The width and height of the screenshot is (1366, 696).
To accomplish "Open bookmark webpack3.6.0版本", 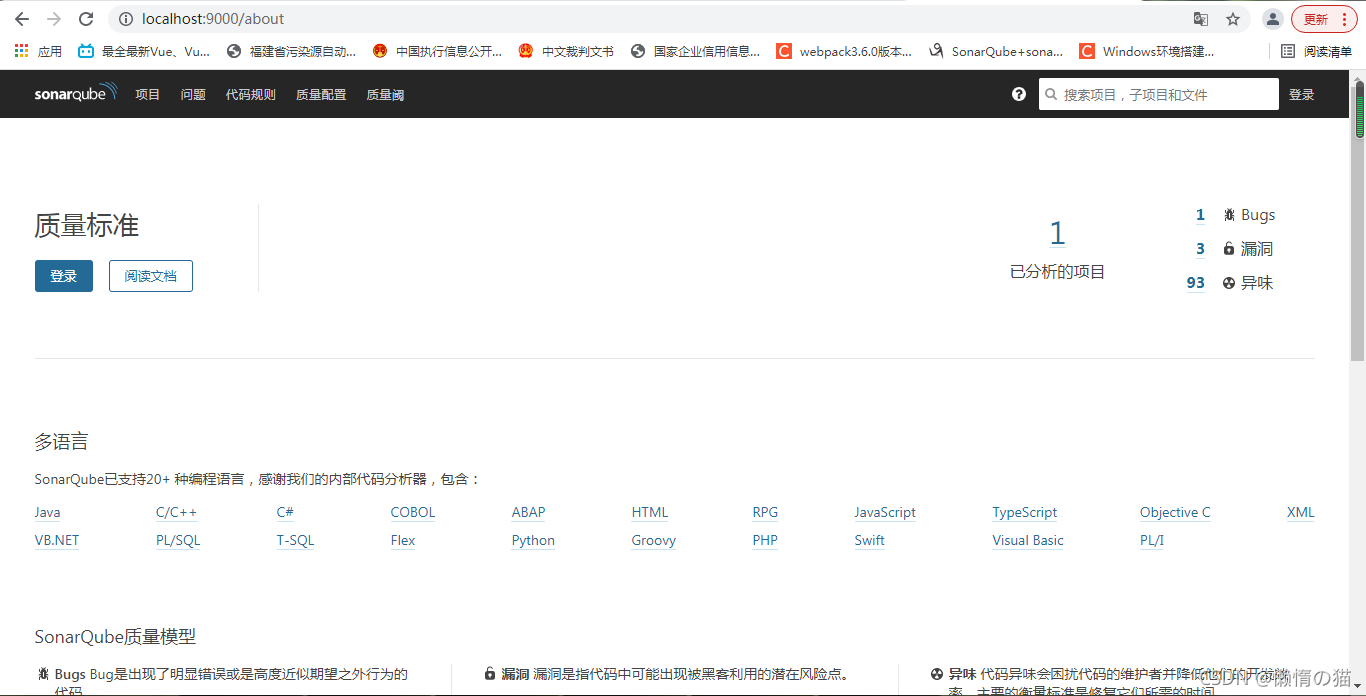I will [844, 51].
